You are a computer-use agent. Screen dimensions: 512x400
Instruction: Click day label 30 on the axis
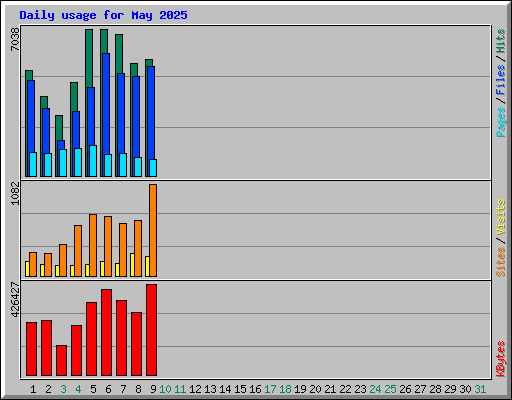point(465,389)
